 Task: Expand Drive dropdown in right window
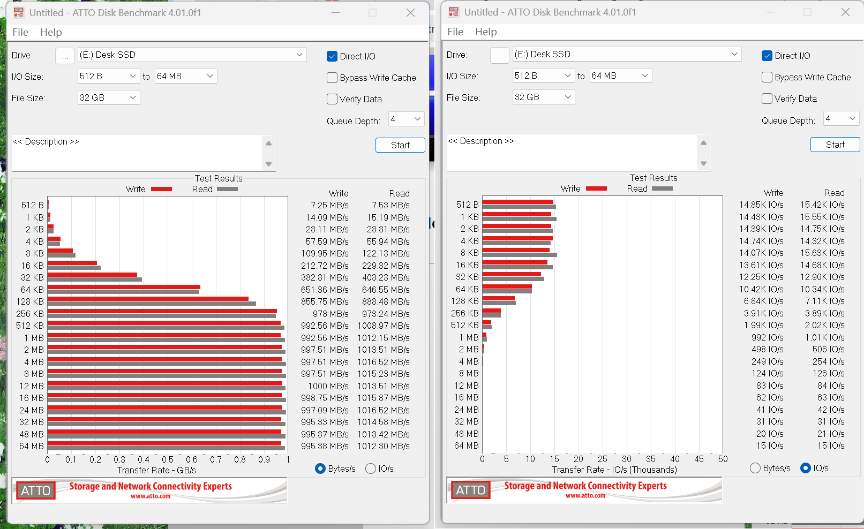pyautogui.click(x=627, y=54)
